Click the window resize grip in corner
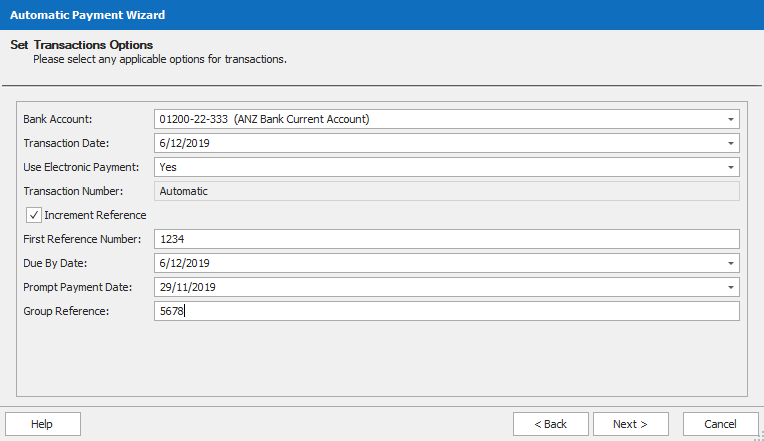This screenshot has height=441, width=764. coord(757,434)
